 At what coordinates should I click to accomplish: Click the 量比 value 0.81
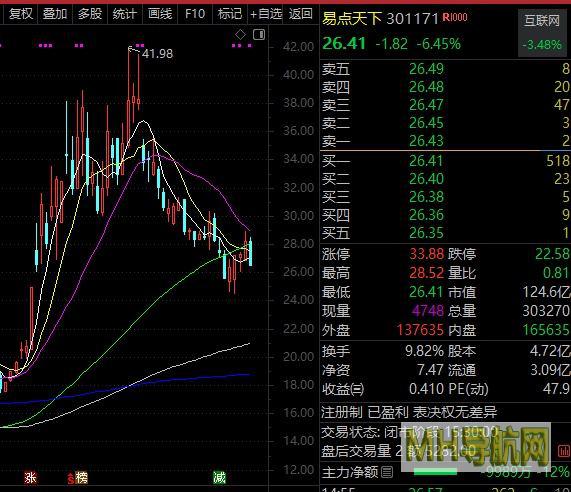[x=556, y=272]
